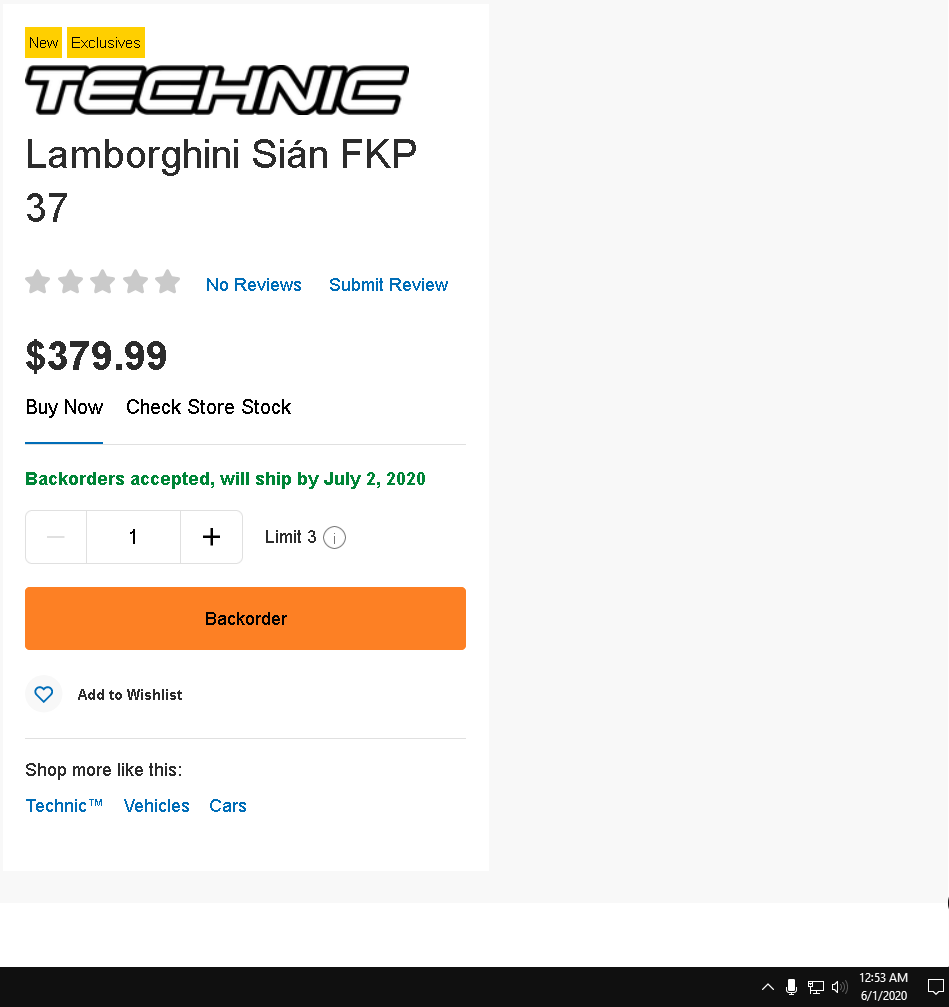This screenshot has width=949, height=1007.
Task: Open the Windows notification center icon
Action: [936, 987]
